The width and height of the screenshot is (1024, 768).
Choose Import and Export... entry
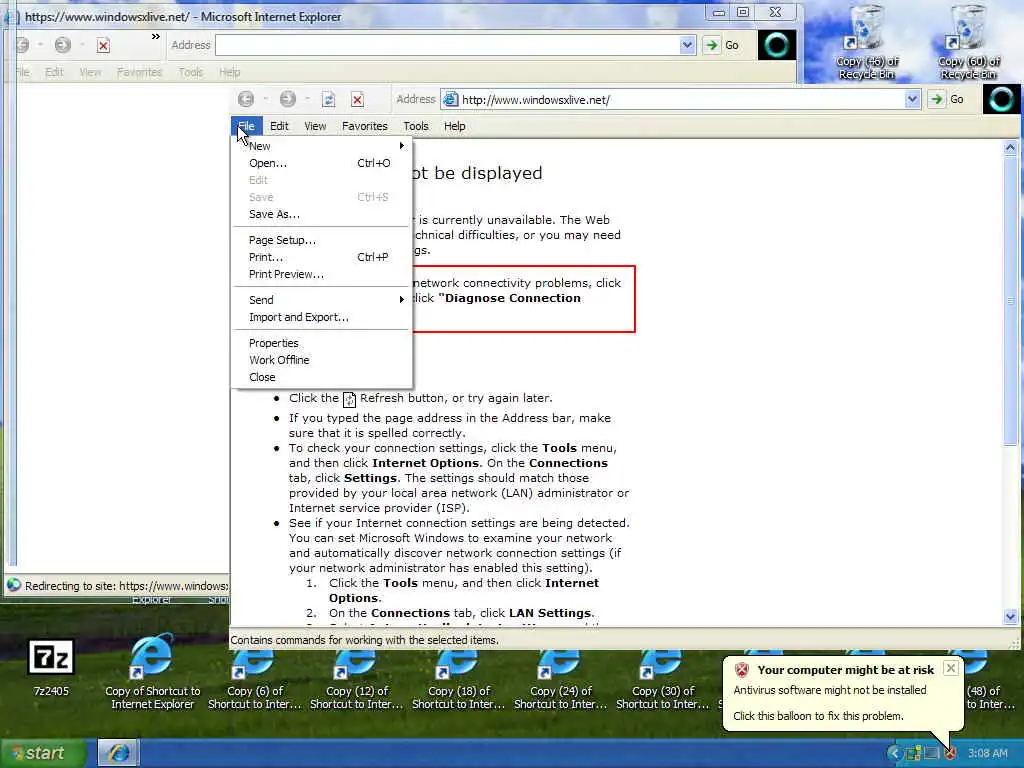tap(323, 317)
